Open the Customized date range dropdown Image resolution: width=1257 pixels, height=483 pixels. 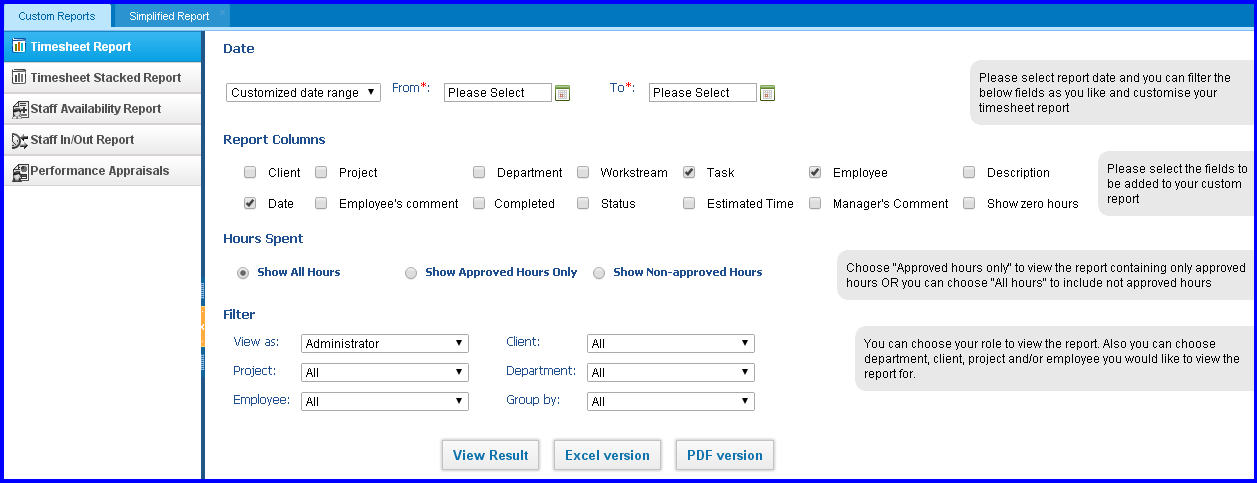click(x=304, y=92)
